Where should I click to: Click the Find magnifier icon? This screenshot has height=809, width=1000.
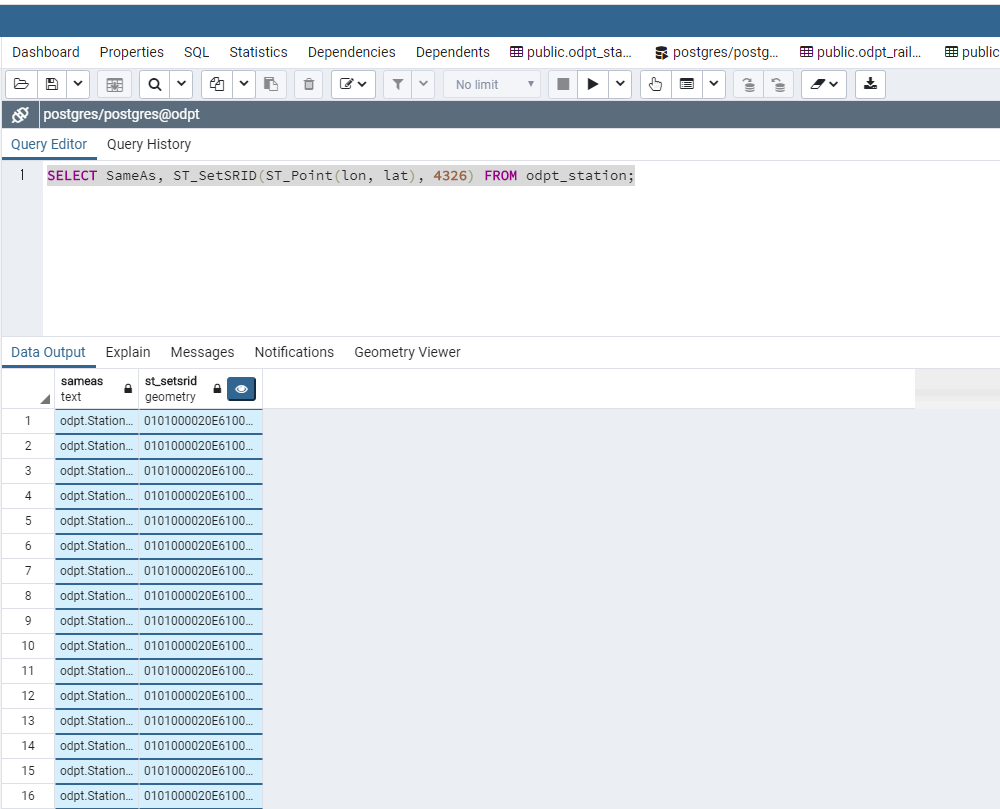point(155,84)
